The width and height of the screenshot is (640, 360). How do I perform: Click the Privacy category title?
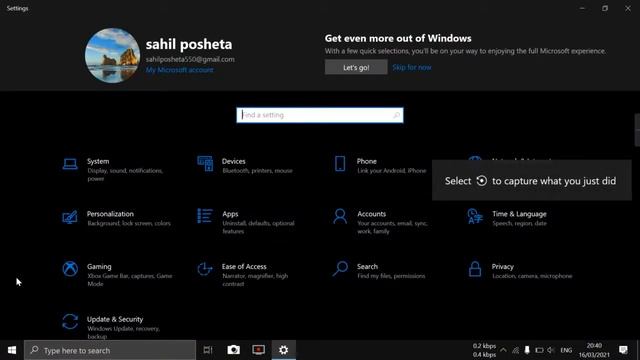click(502, 267)
